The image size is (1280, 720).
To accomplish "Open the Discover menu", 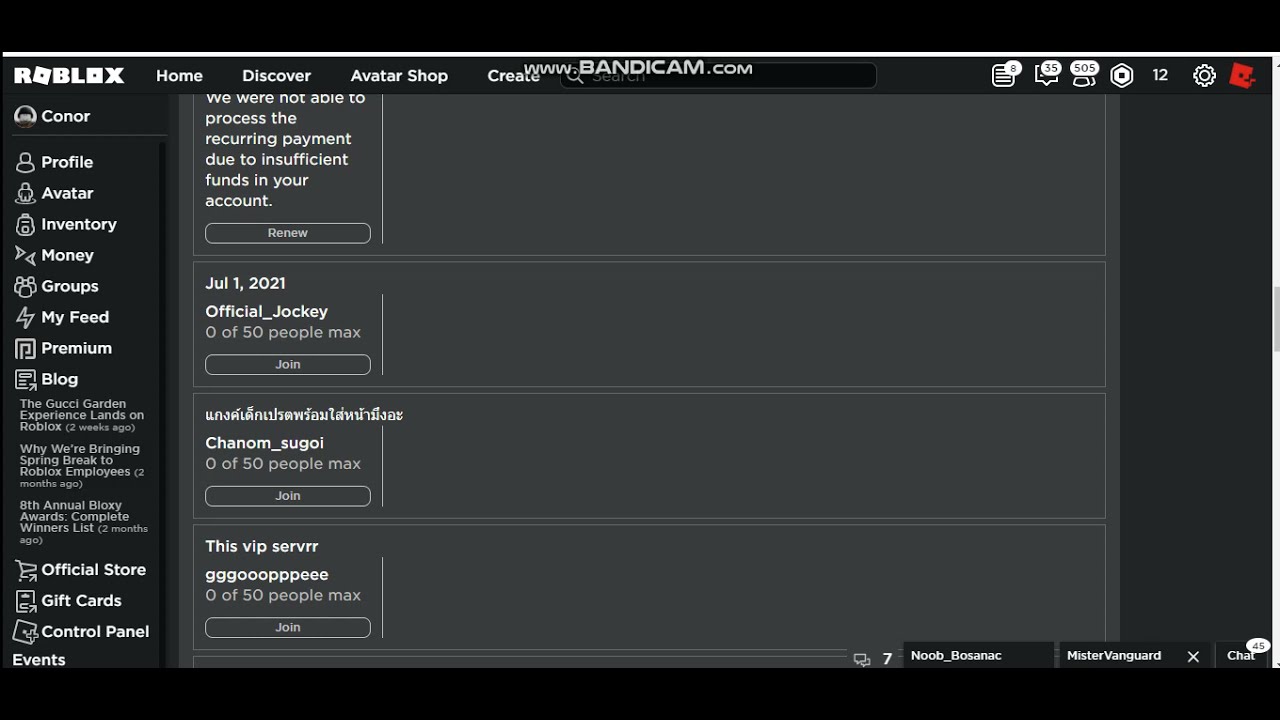I will (276, 76).
